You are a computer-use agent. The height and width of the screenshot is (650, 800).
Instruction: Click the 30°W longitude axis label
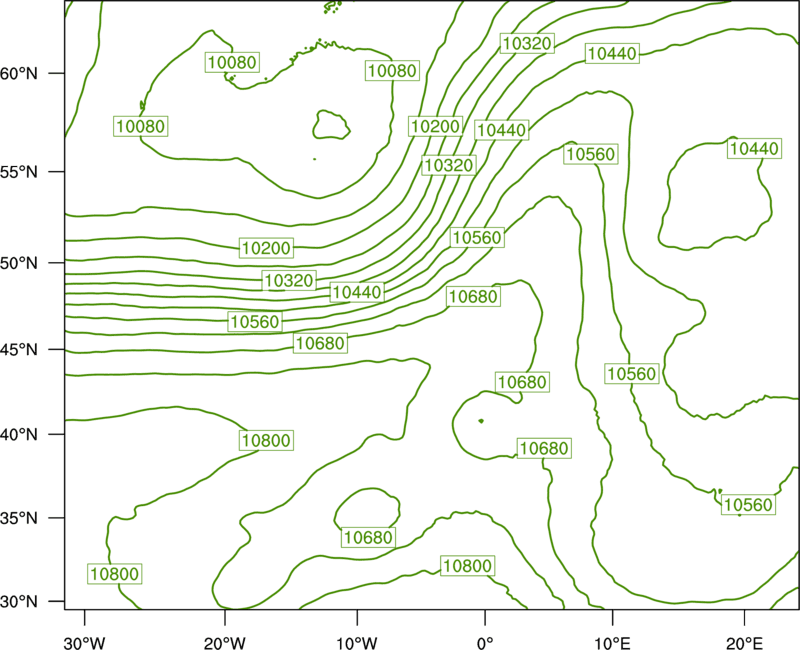(84, 643)
